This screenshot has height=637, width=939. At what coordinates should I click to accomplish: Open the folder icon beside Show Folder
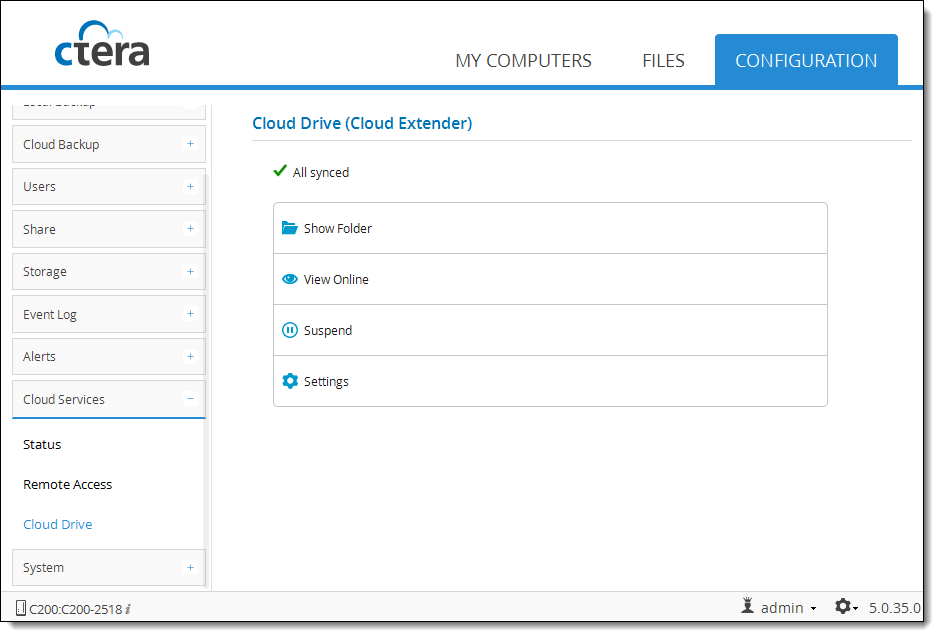point(290,228)
